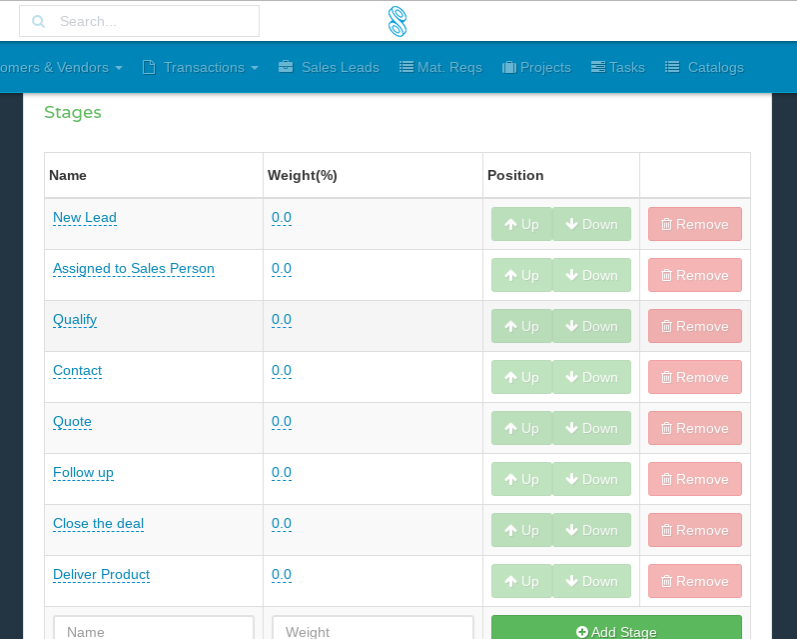Screen dimensions: 797x639
Task: Expand the Customers & Vendors dropdown
Action: click(60, 67)
